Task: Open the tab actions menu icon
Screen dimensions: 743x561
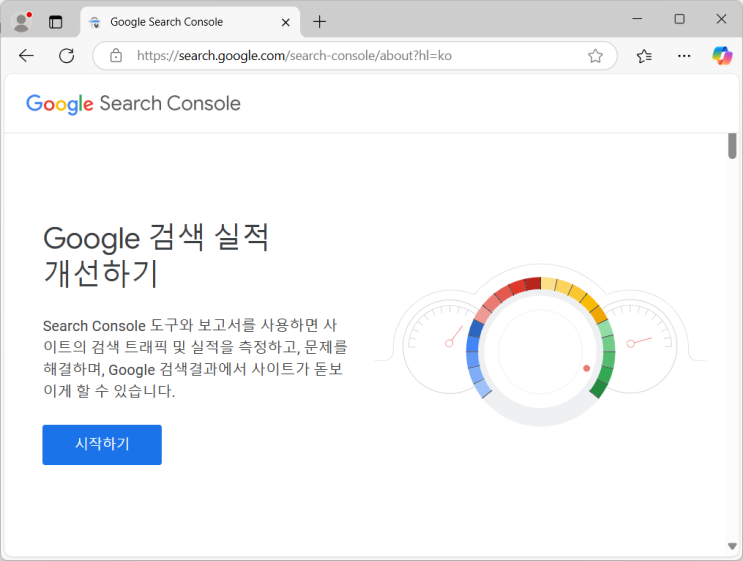Action: tap(55, 22)
